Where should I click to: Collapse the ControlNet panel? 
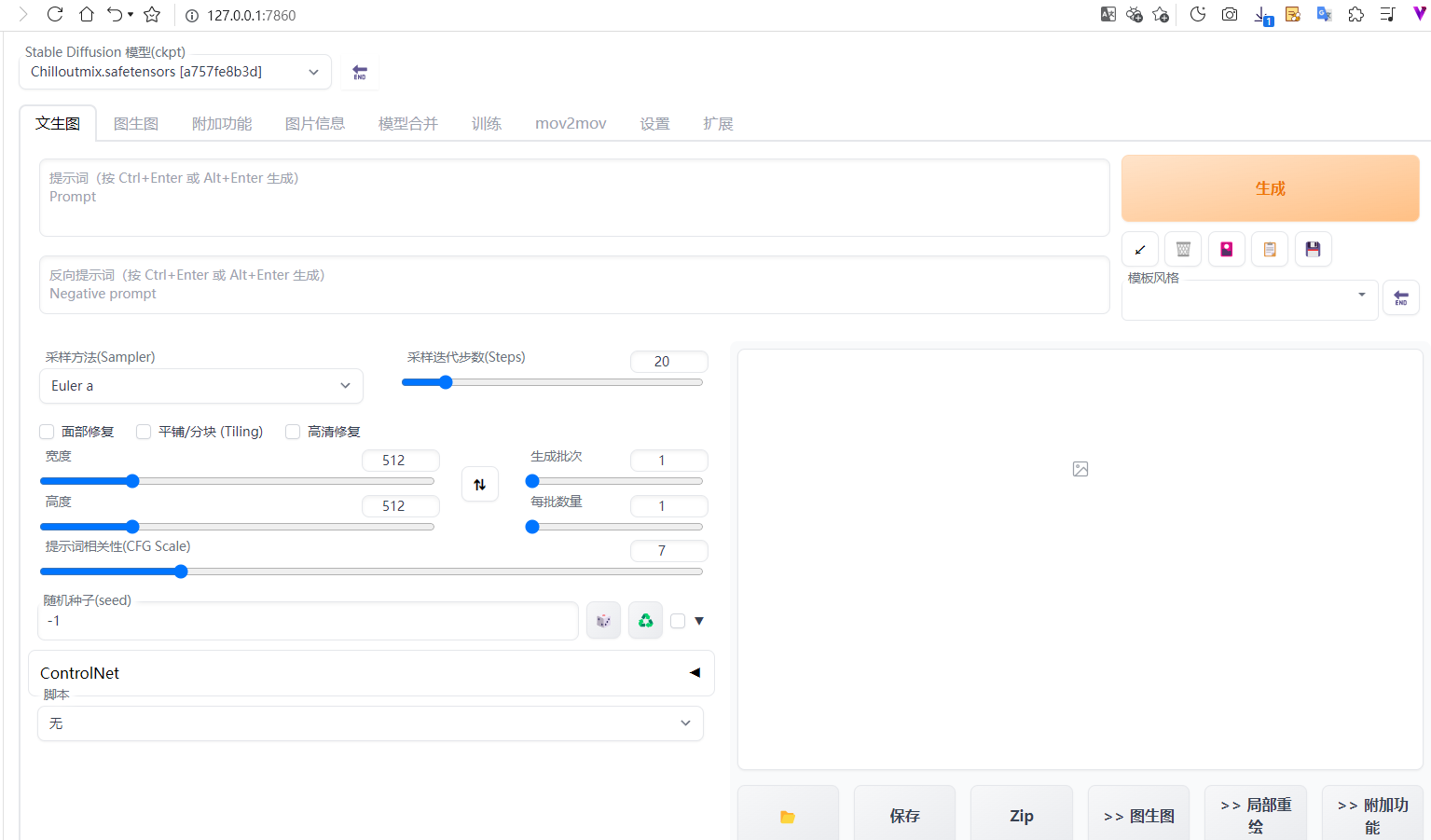pos(694,672)
